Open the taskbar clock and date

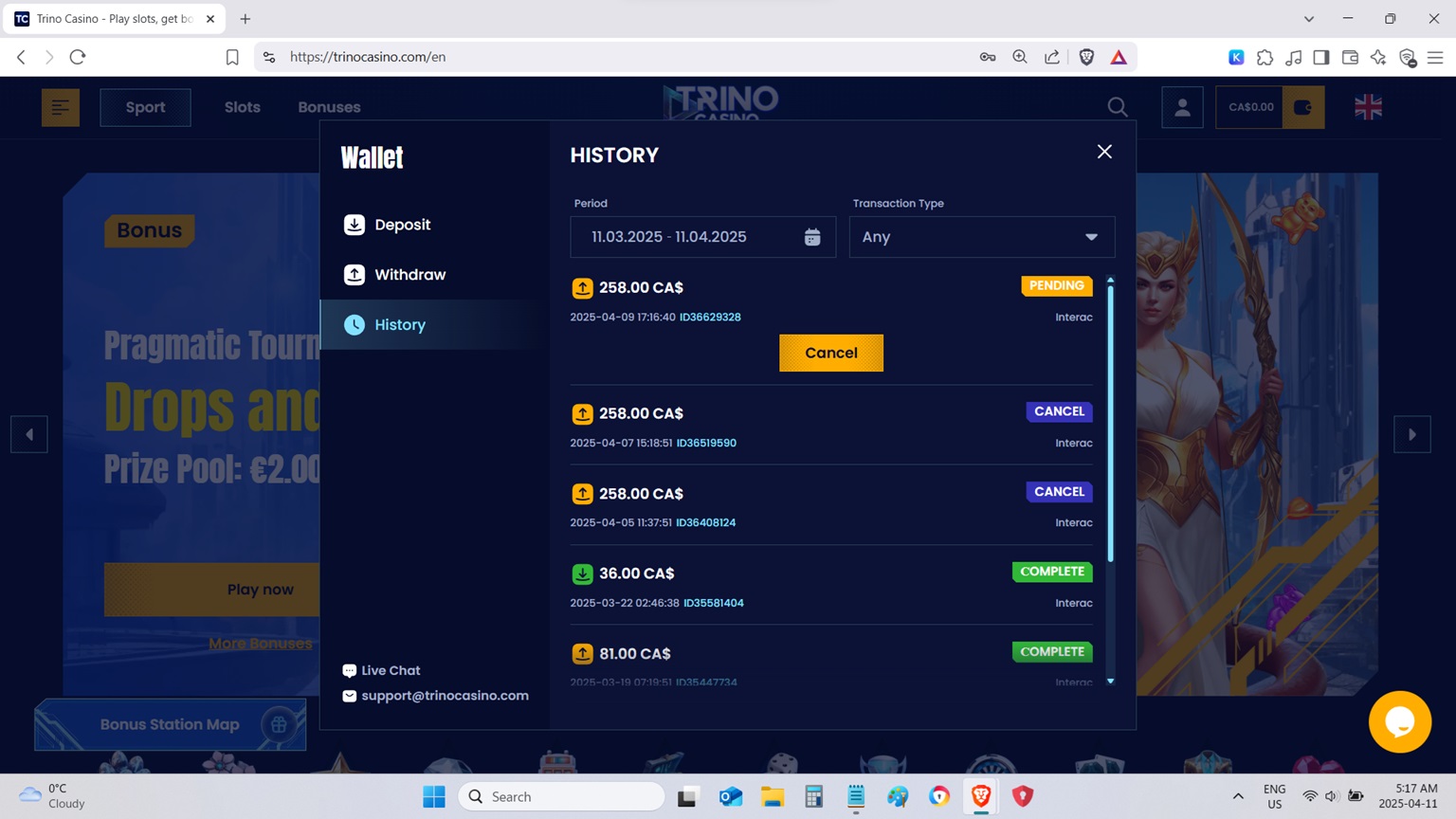pyautogui.click(x=1409, y=796)
